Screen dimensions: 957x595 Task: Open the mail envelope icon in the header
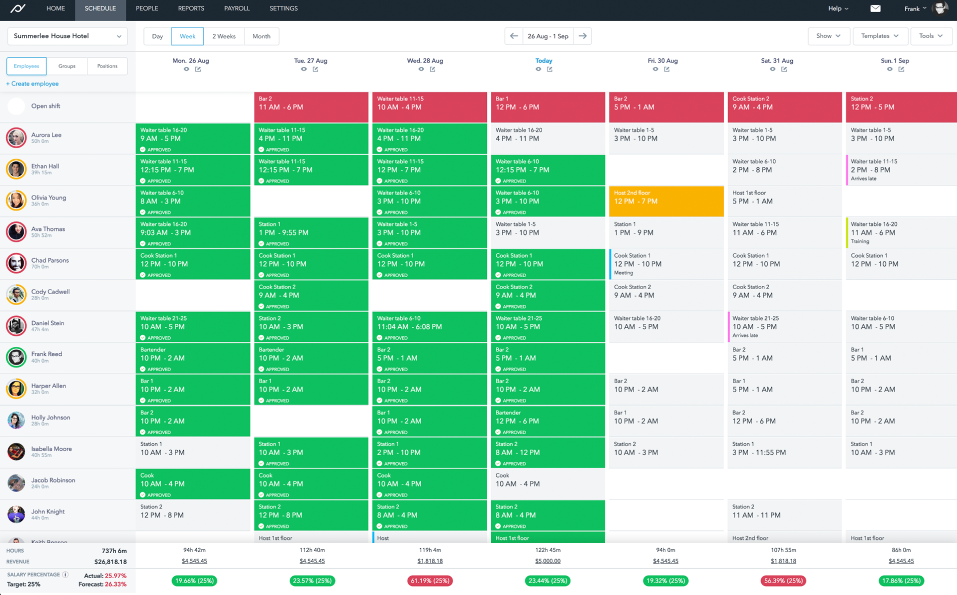point(875,8)
